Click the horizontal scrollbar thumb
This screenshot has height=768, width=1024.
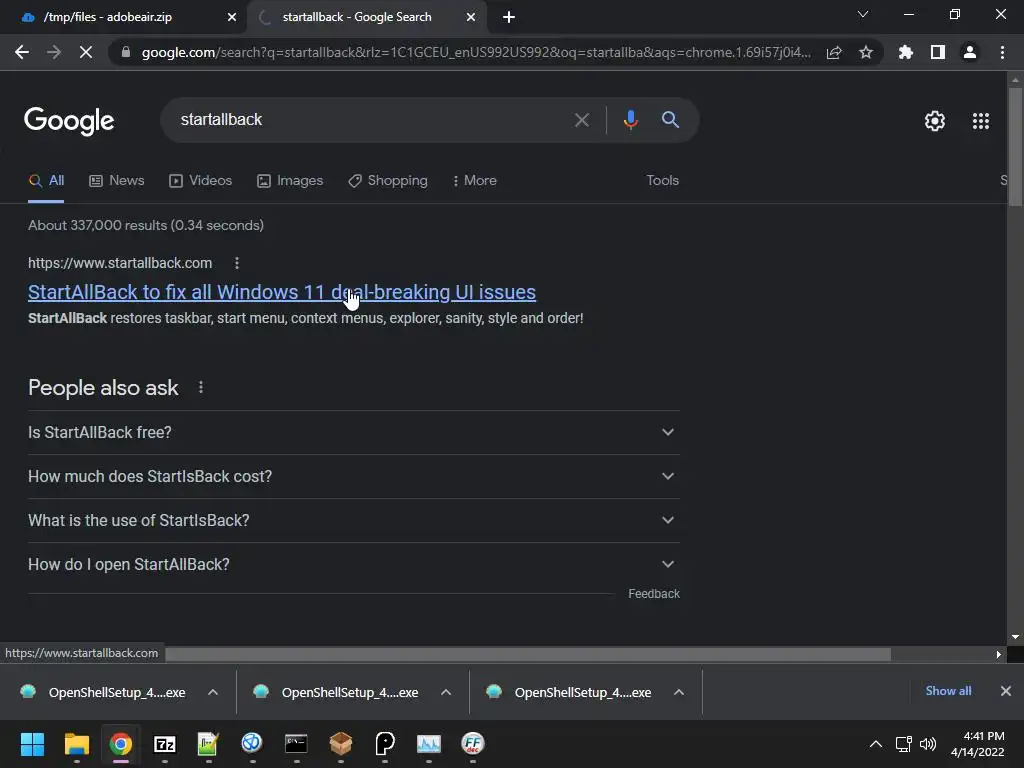pyautogui.click(x=528, y=654)
